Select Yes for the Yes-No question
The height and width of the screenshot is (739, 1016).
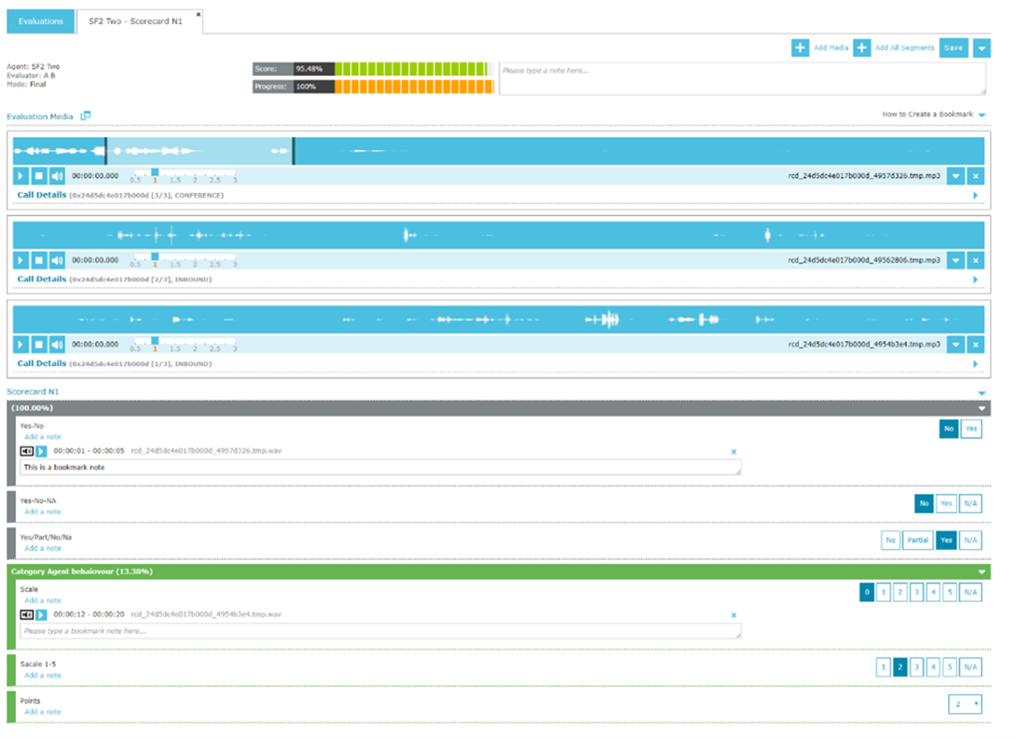969,428
